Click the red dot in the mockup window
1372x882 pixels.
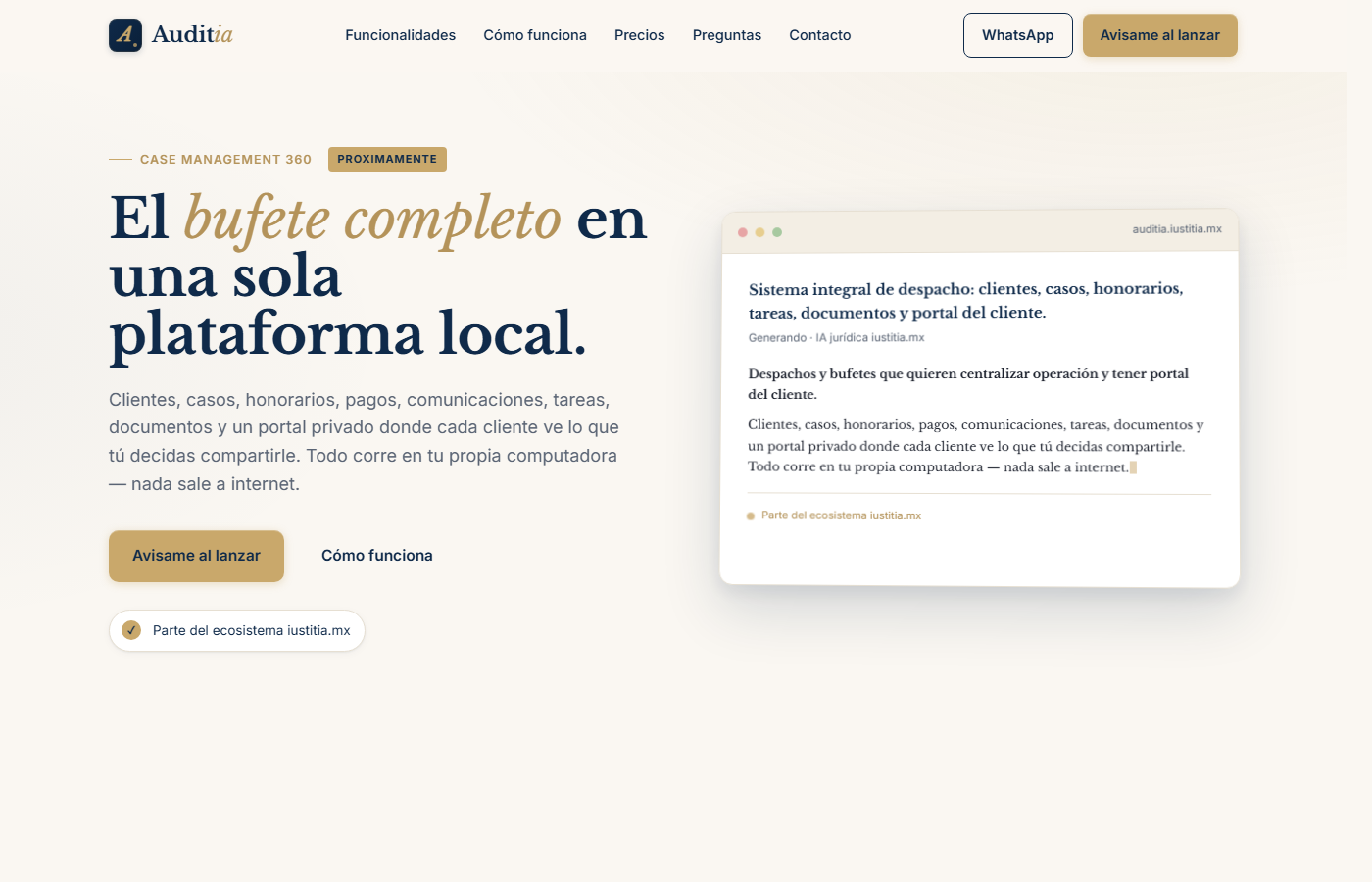click(743, 232)
